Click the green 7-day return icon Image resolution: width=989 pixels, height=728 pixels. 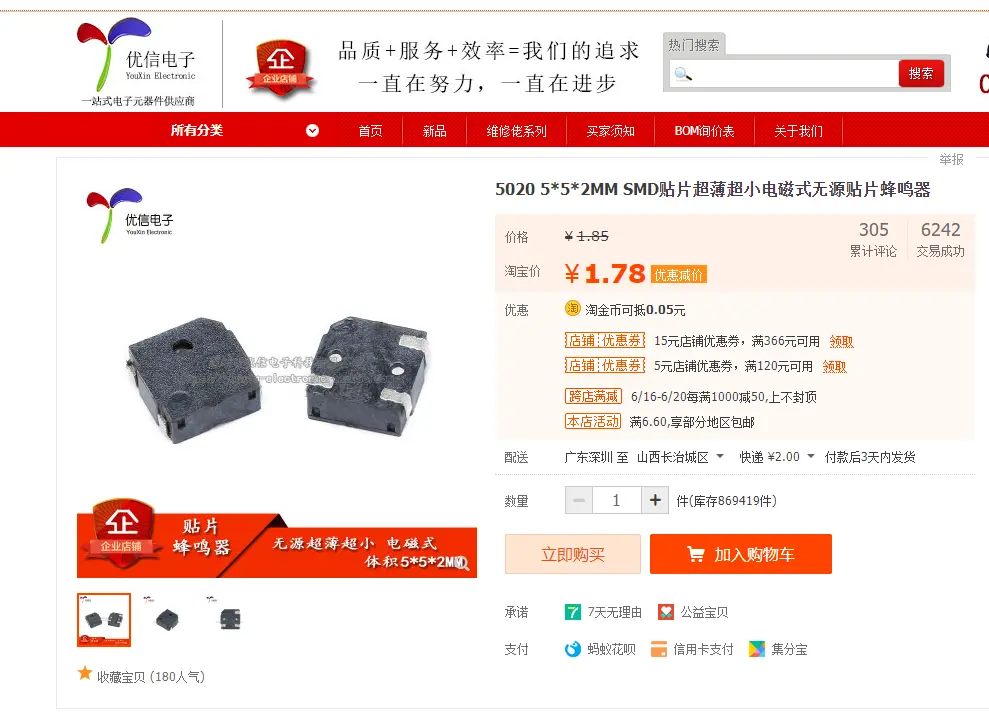[x=573, y=612]
